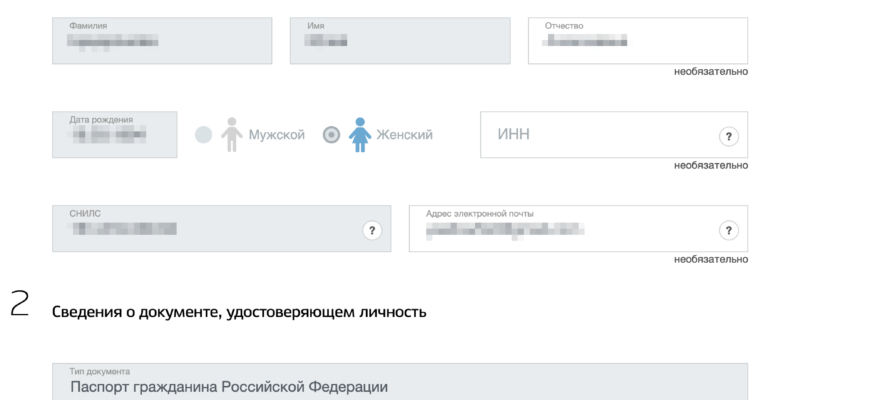This screenshot has height=400, width=870.
Task: Click the Имя input field
Action: (x=400, y=40)
